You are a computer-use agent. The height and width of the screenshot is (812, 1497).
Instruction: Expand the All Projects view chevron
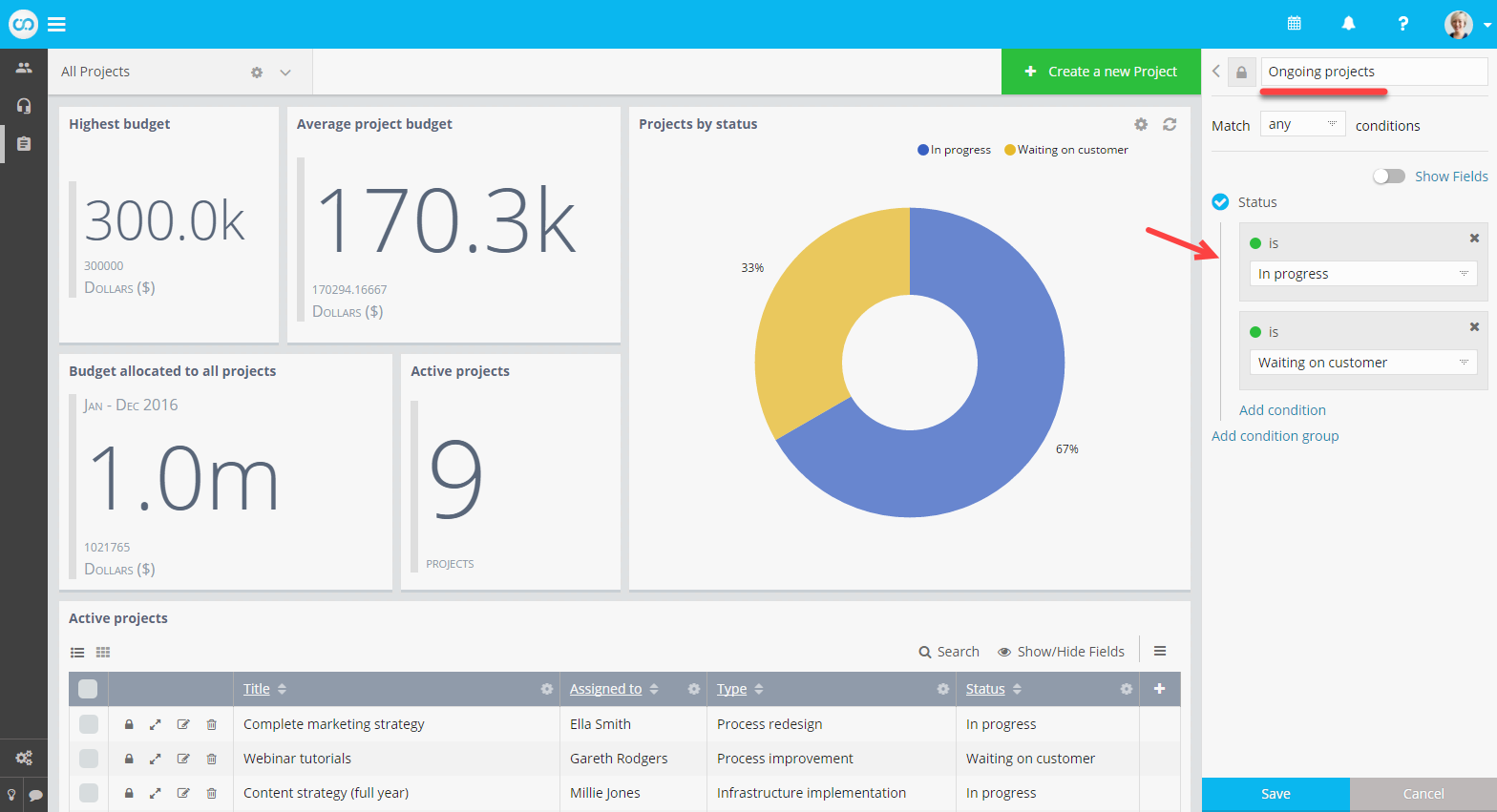tap(285, 73)
